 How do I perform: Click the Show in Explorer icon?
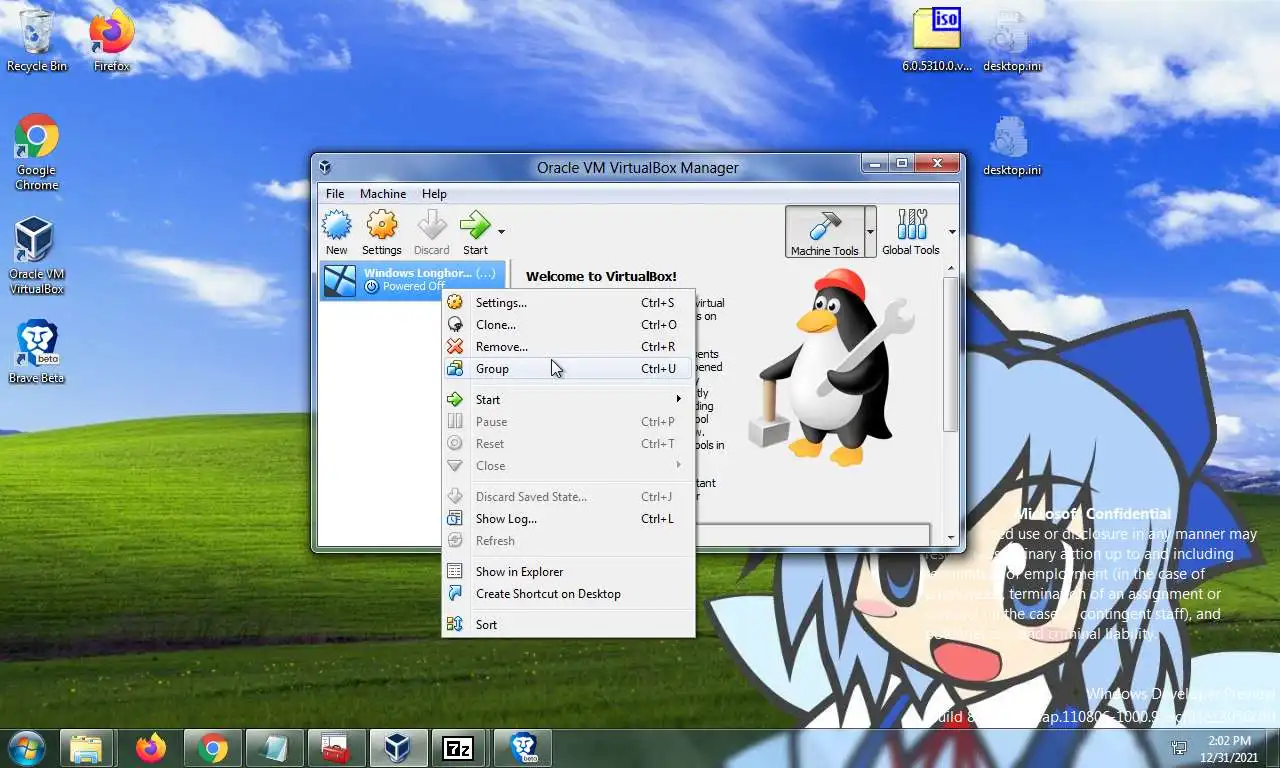tap(455, 572)
